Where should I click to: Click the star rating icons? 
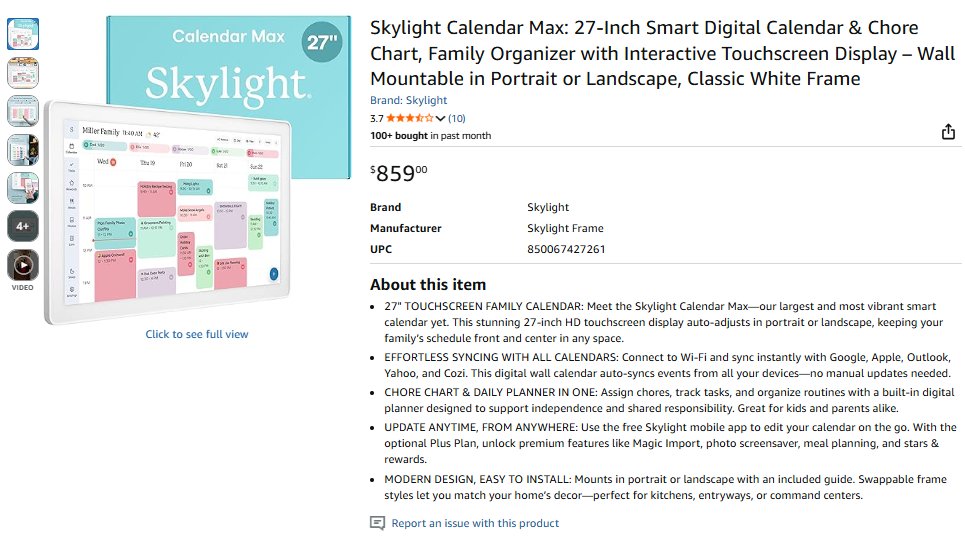click(x=410, y=118)
